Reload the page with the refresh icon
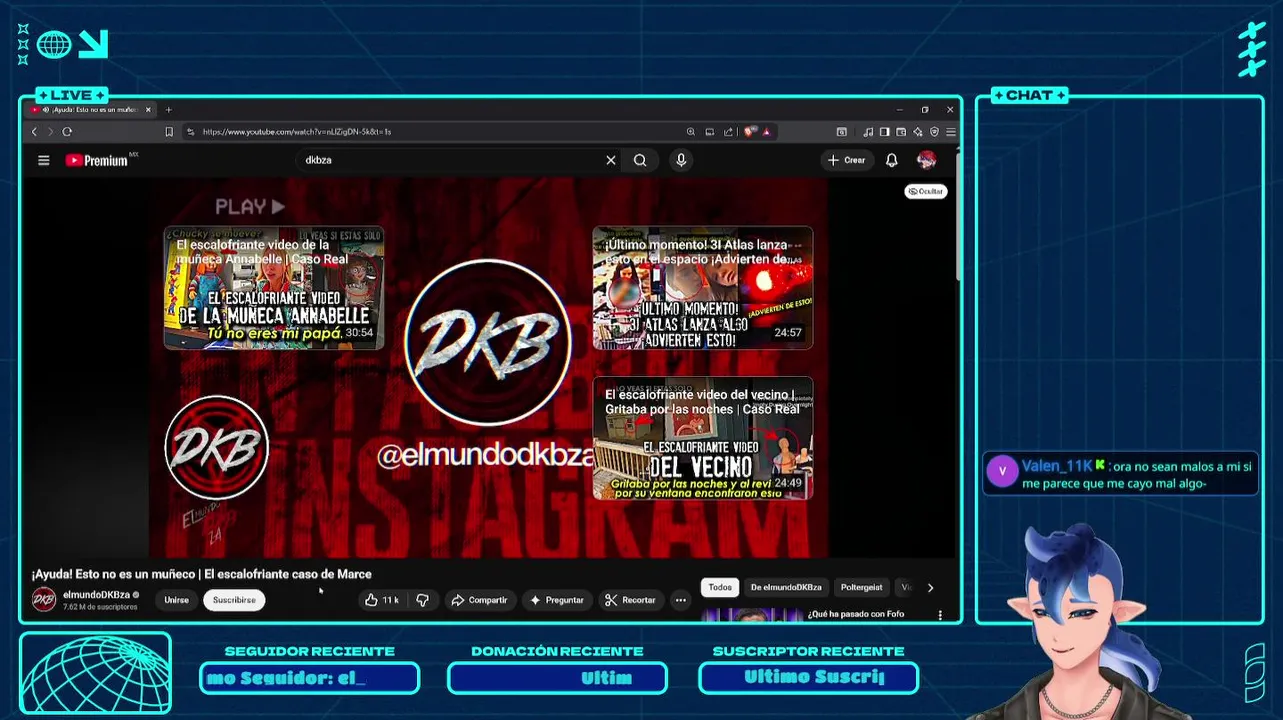 coord(67,132)
